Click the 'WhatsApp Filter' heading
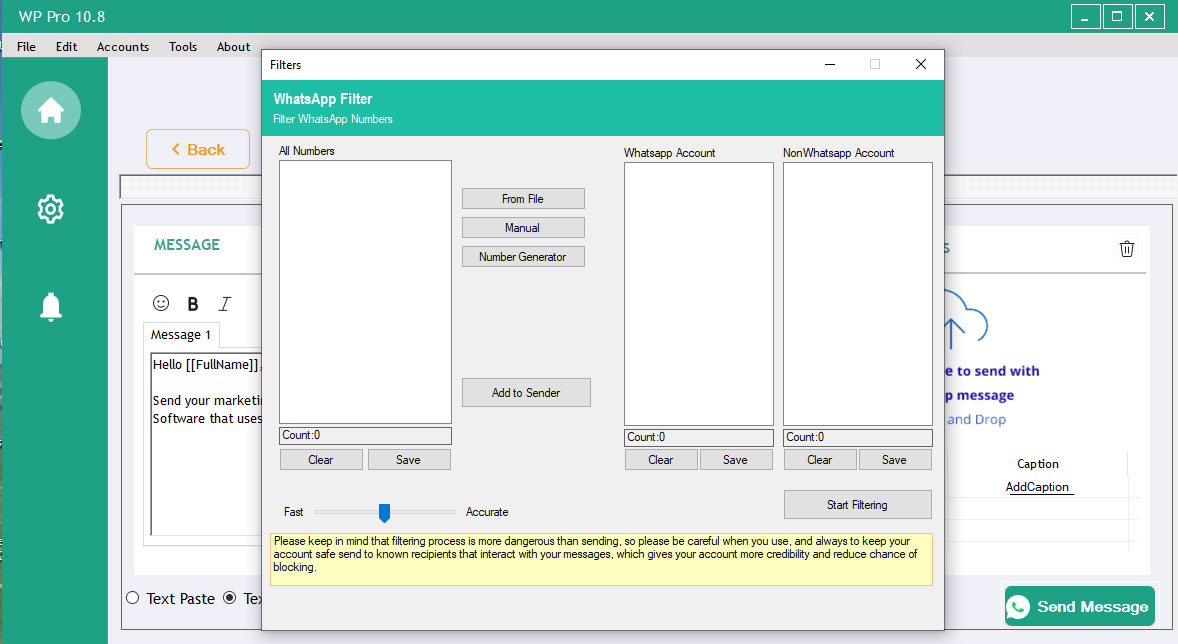 [323, 98]
